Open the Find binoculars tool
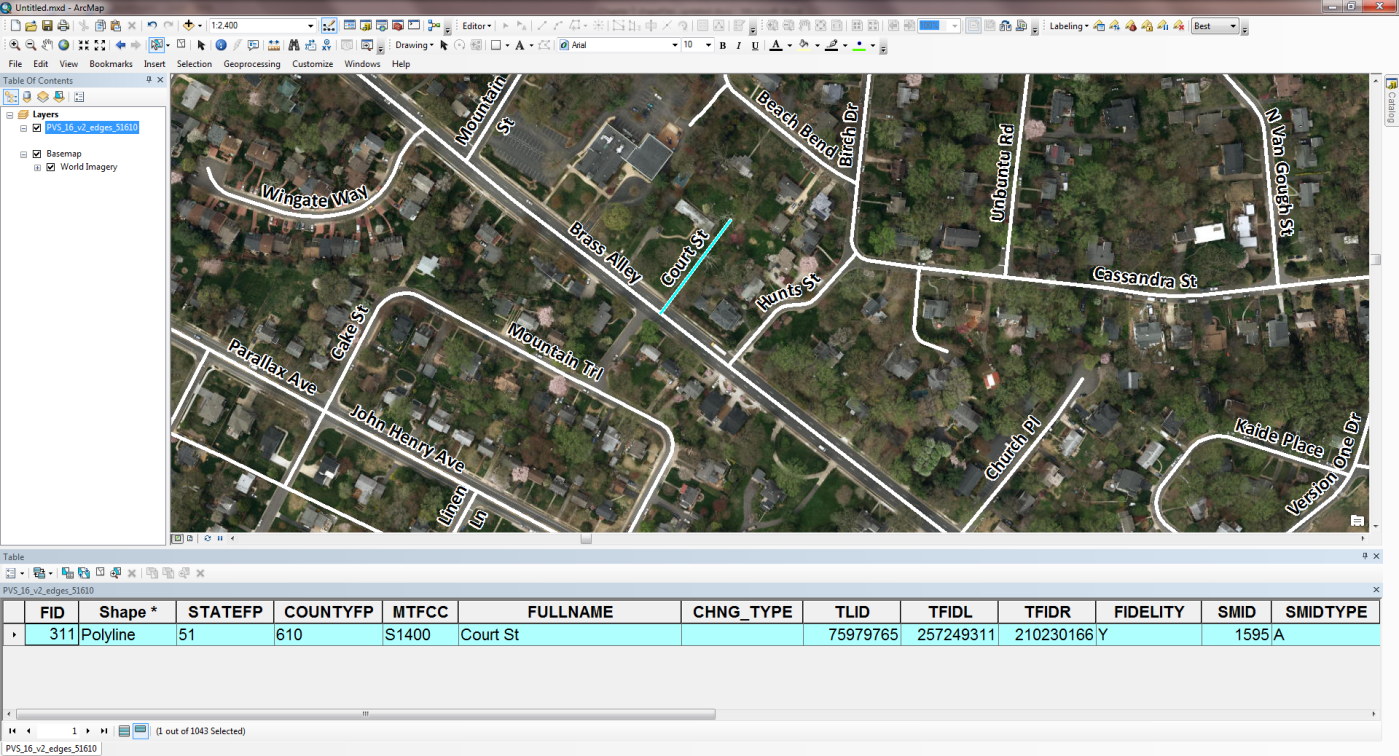 [x=293, y=45]
